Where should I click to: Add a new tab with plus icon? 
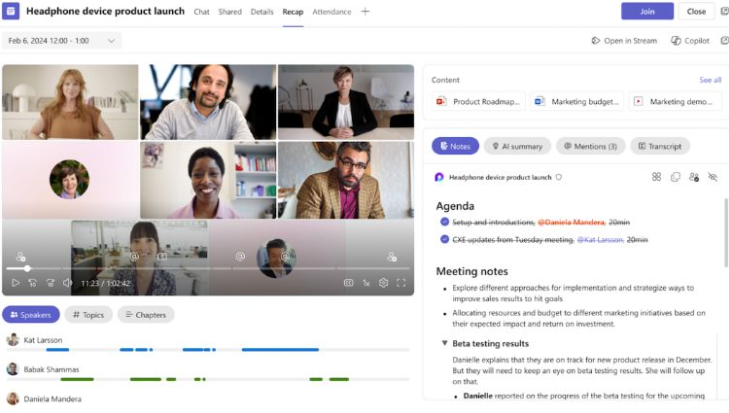coord(365,12)
